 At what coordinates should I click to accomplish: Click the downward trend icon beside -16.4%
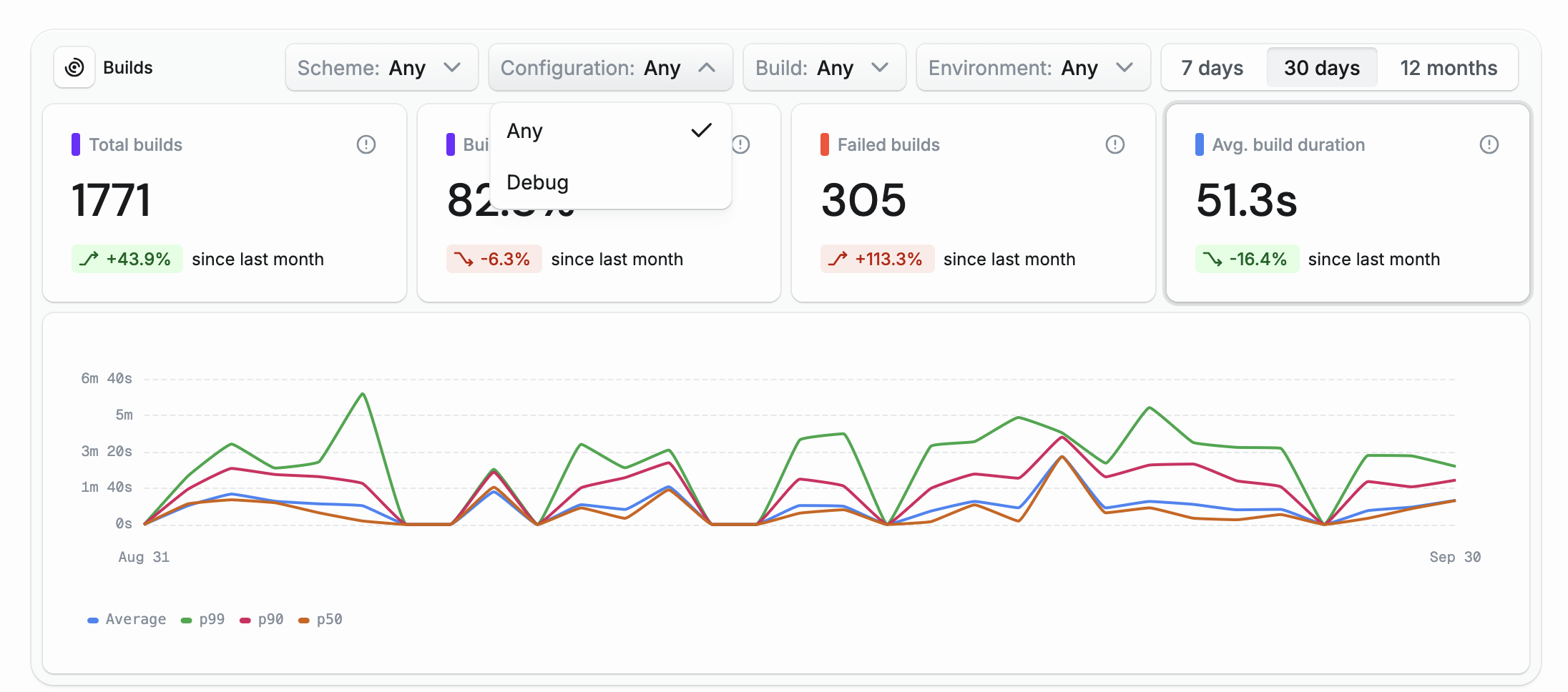pyautogui.click(x=1212, y=259)
